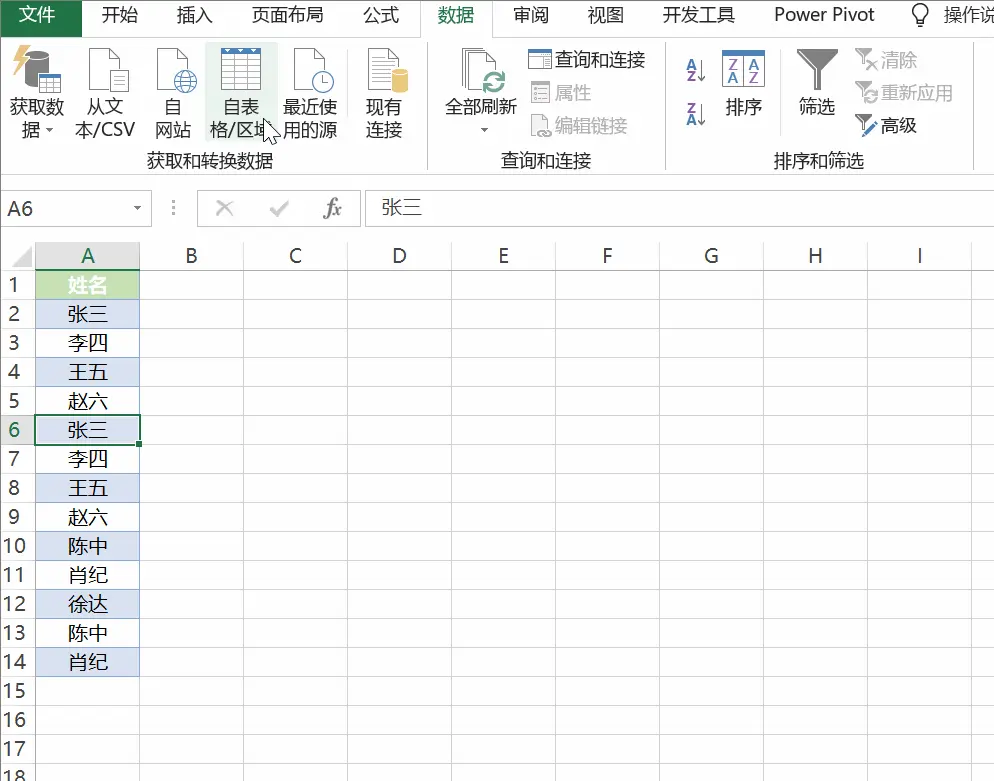
Task: Sort A to Z ascending
Action: [695, 70]
